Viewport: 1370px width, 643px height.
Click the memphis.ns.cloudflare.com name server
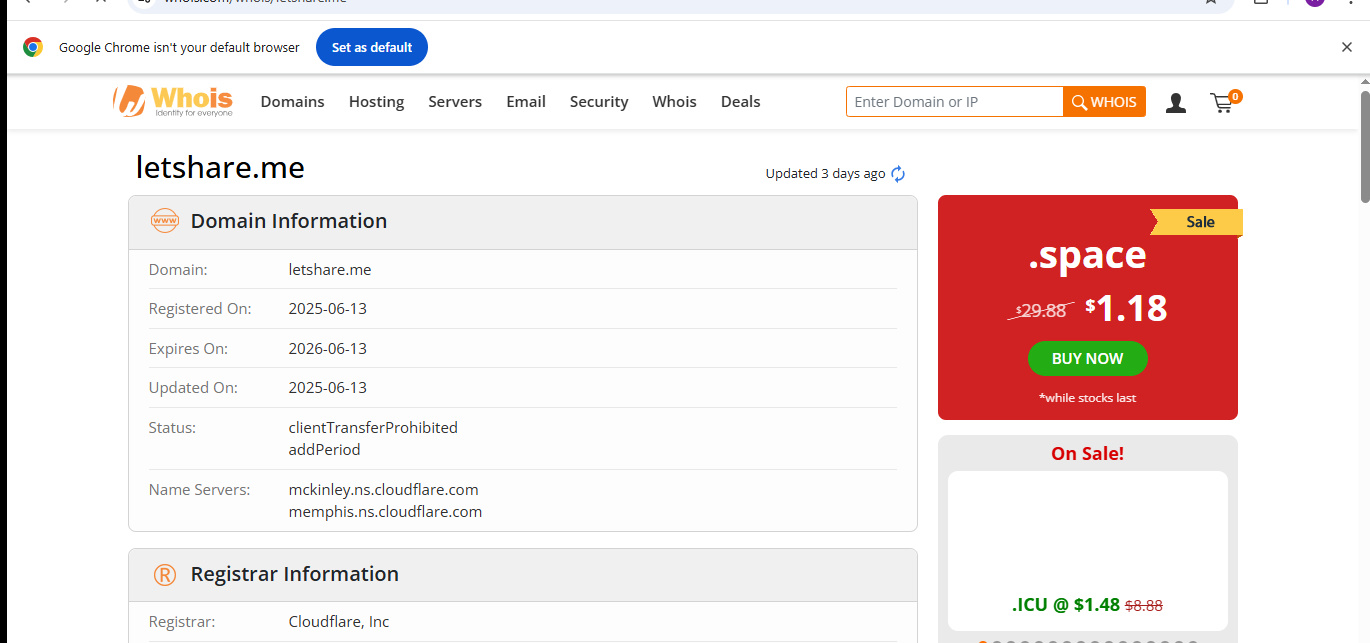[385, 512]
